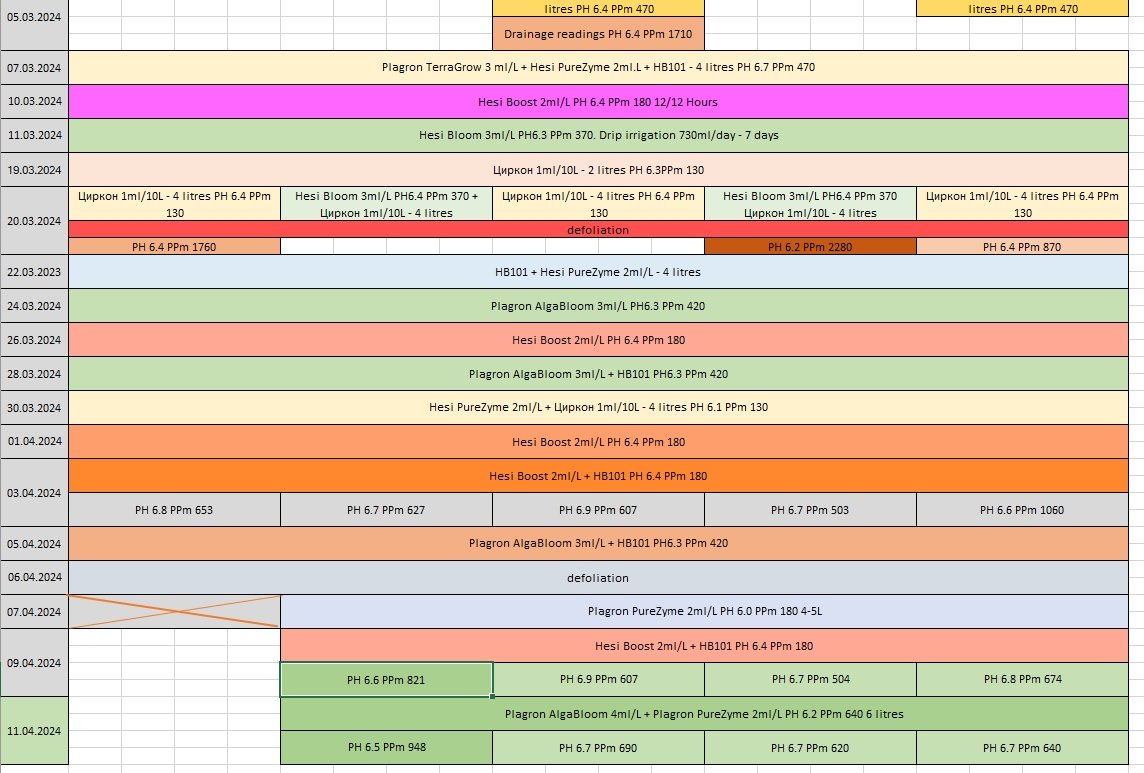
Task: Click the PH 6.7 PPm 503 cell
Action: (x=810, y=509)
